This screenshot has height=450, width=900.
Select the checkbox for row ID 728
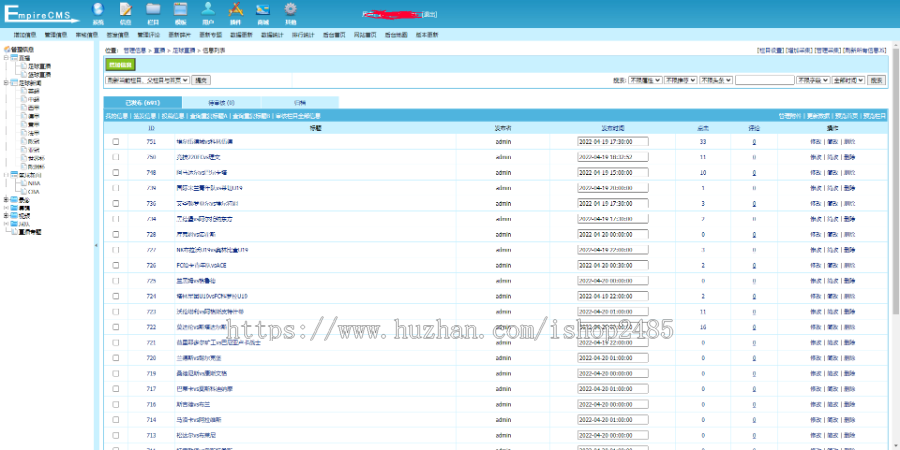point(116,234)
